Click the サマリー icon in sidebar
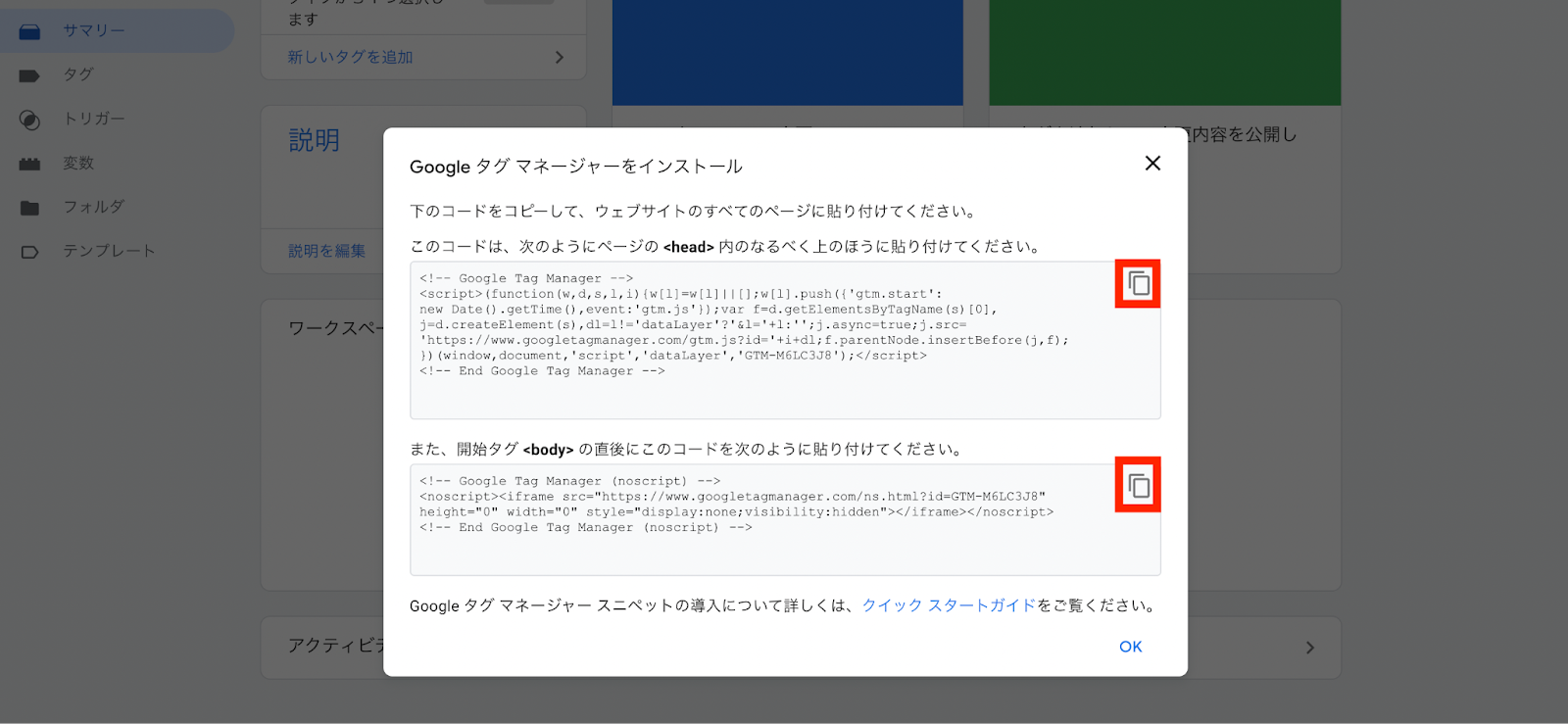1568x724 pixels. (29, 31)
